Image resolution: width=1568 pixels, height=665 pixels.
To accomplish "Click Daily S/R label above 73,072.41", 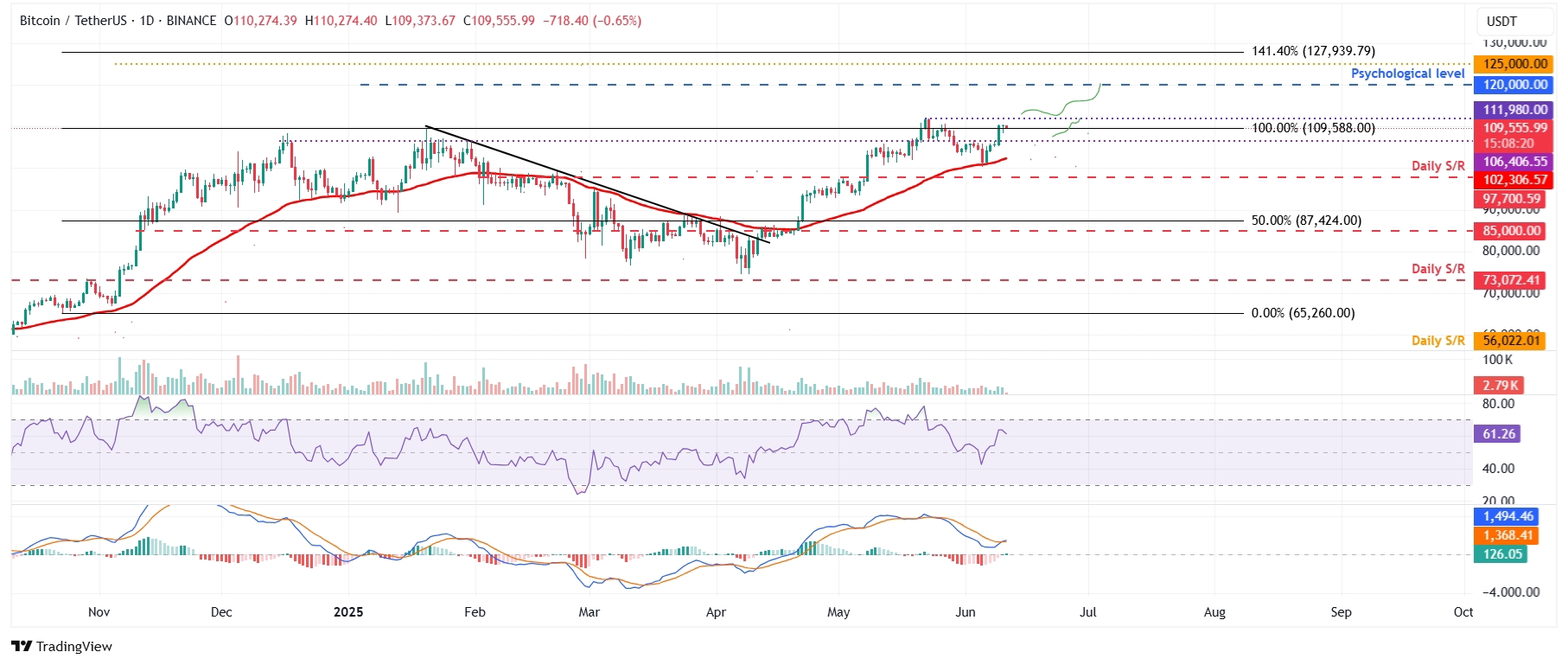I will tap(1437, 269).
